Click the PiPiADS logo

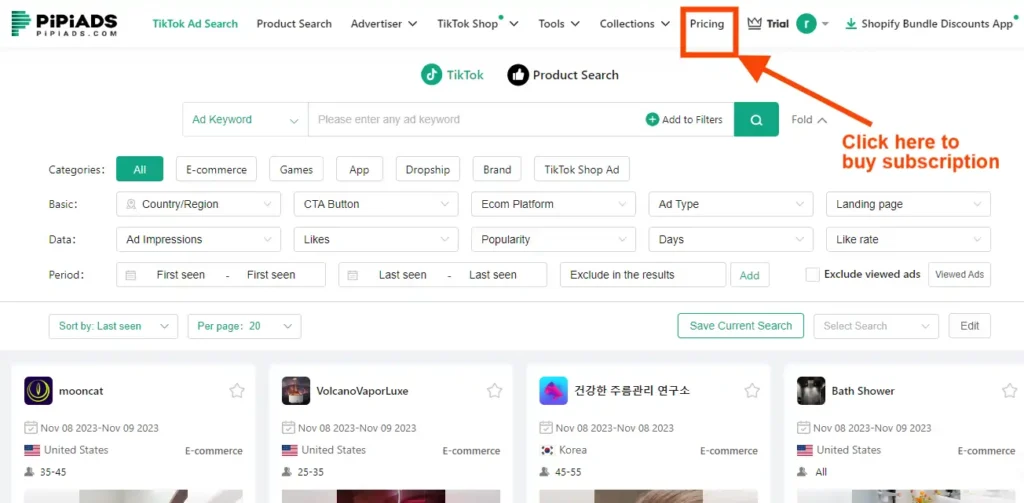pyautogui.click(x=64, y=24)
